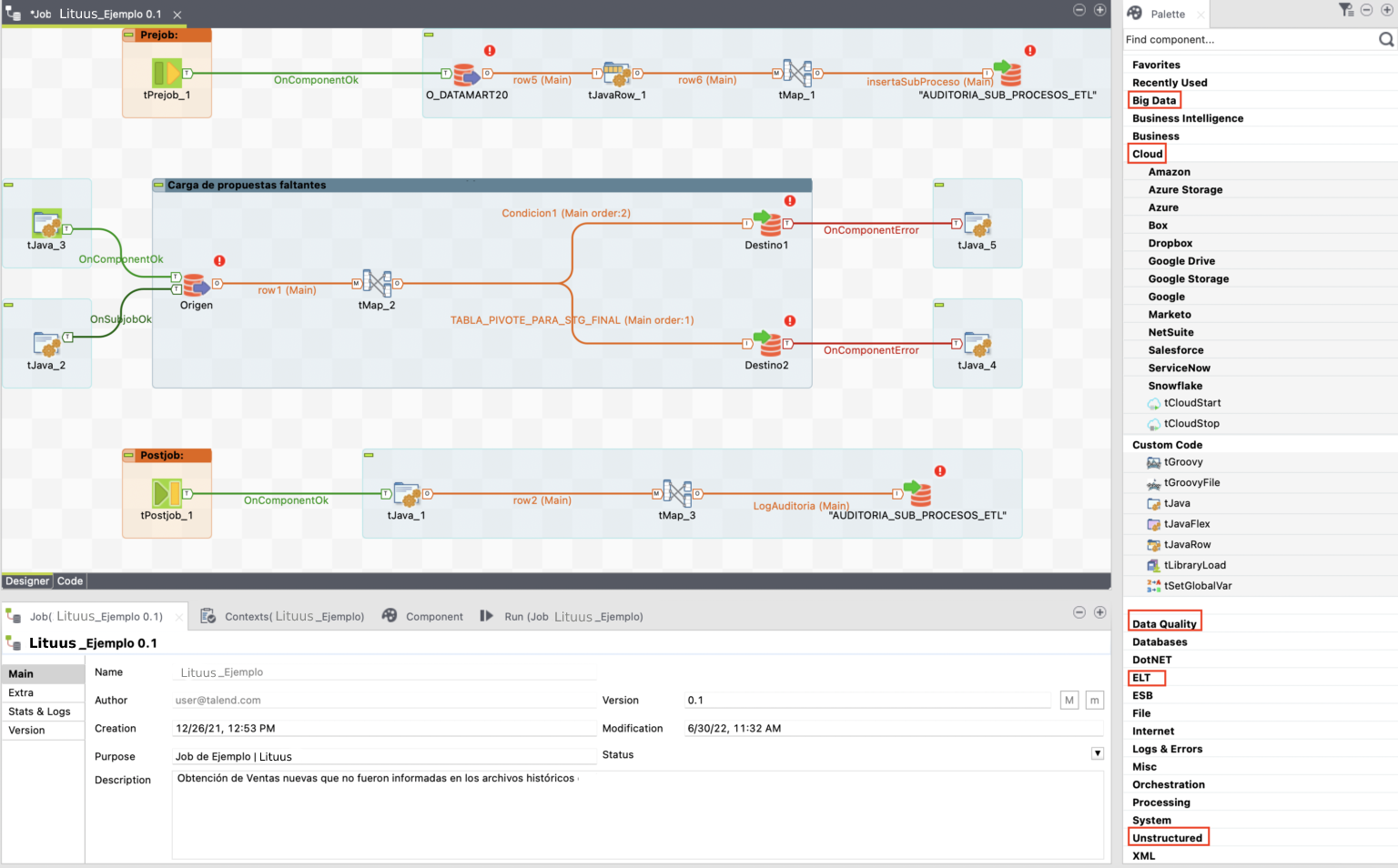This screenshot has width=1398, height=868.
Task: Click the Description text area
Action: 637,813
